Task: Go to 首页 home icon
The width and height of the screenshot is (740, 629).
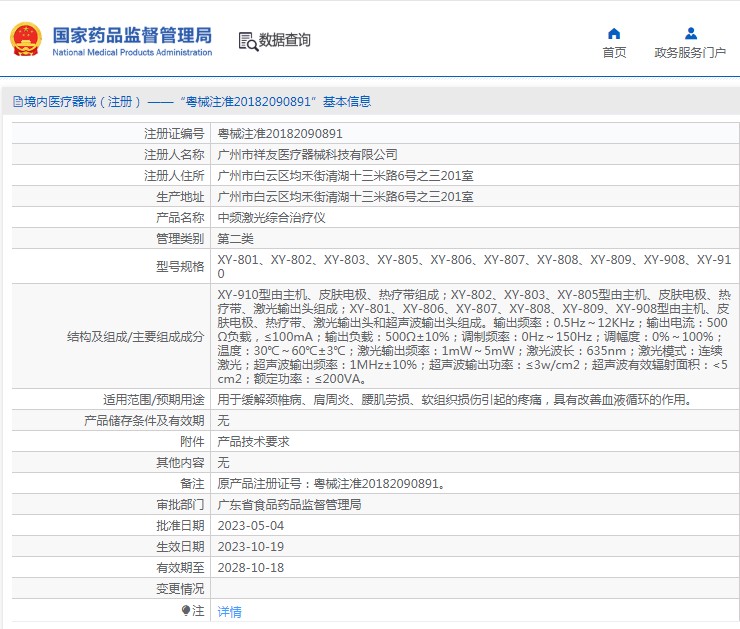Action: click(x=614, y=34)
